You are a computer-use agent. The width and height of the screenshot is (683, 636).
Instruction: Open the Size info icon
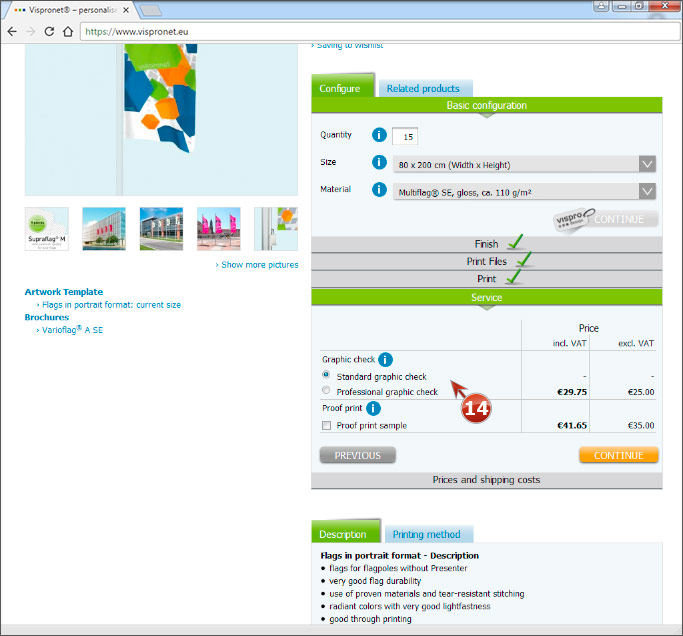pyautogui.click(x=379, y=162)
